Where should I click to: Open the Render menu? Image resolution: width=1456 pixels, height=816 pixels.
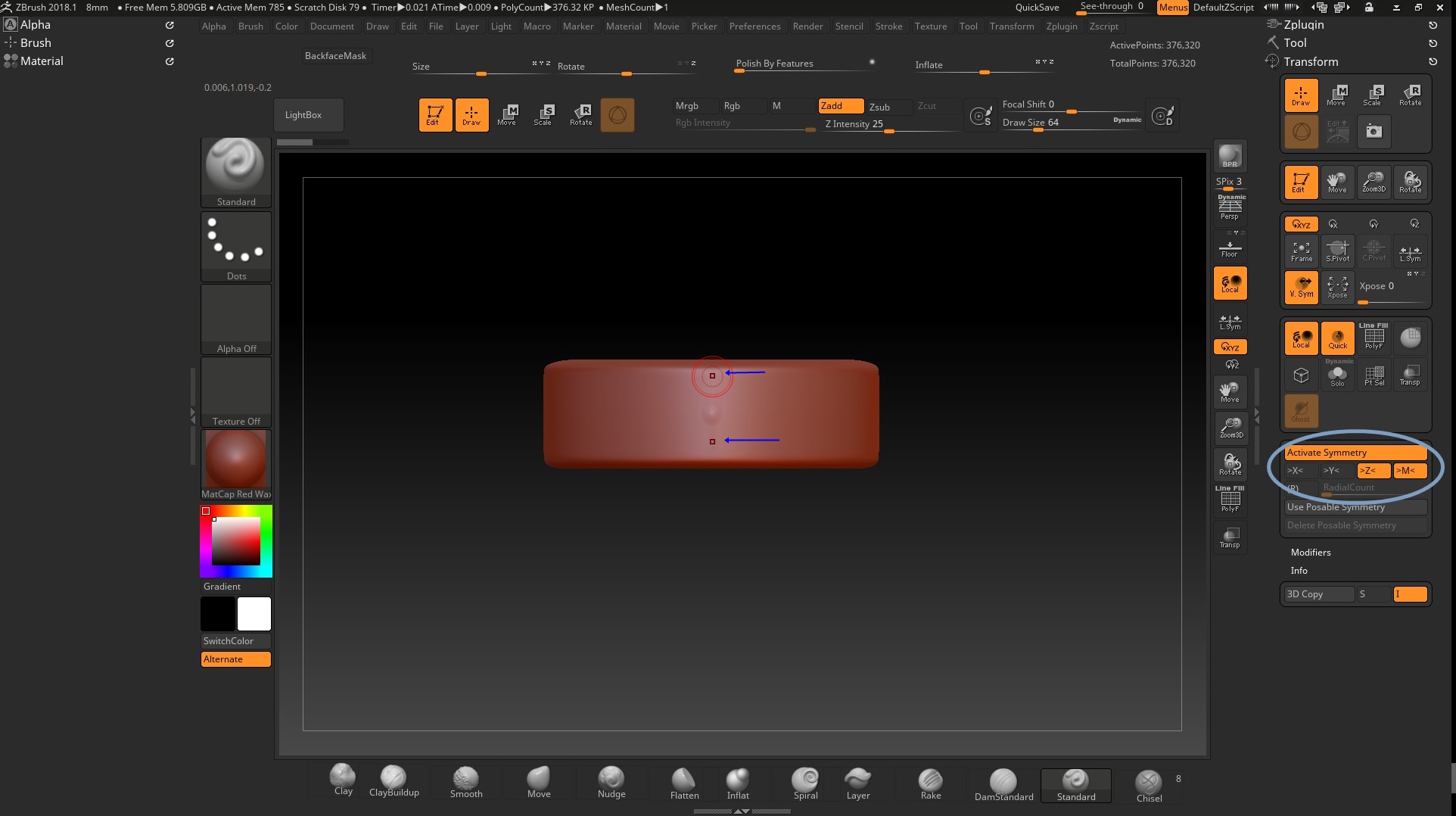tap(807, 26)
